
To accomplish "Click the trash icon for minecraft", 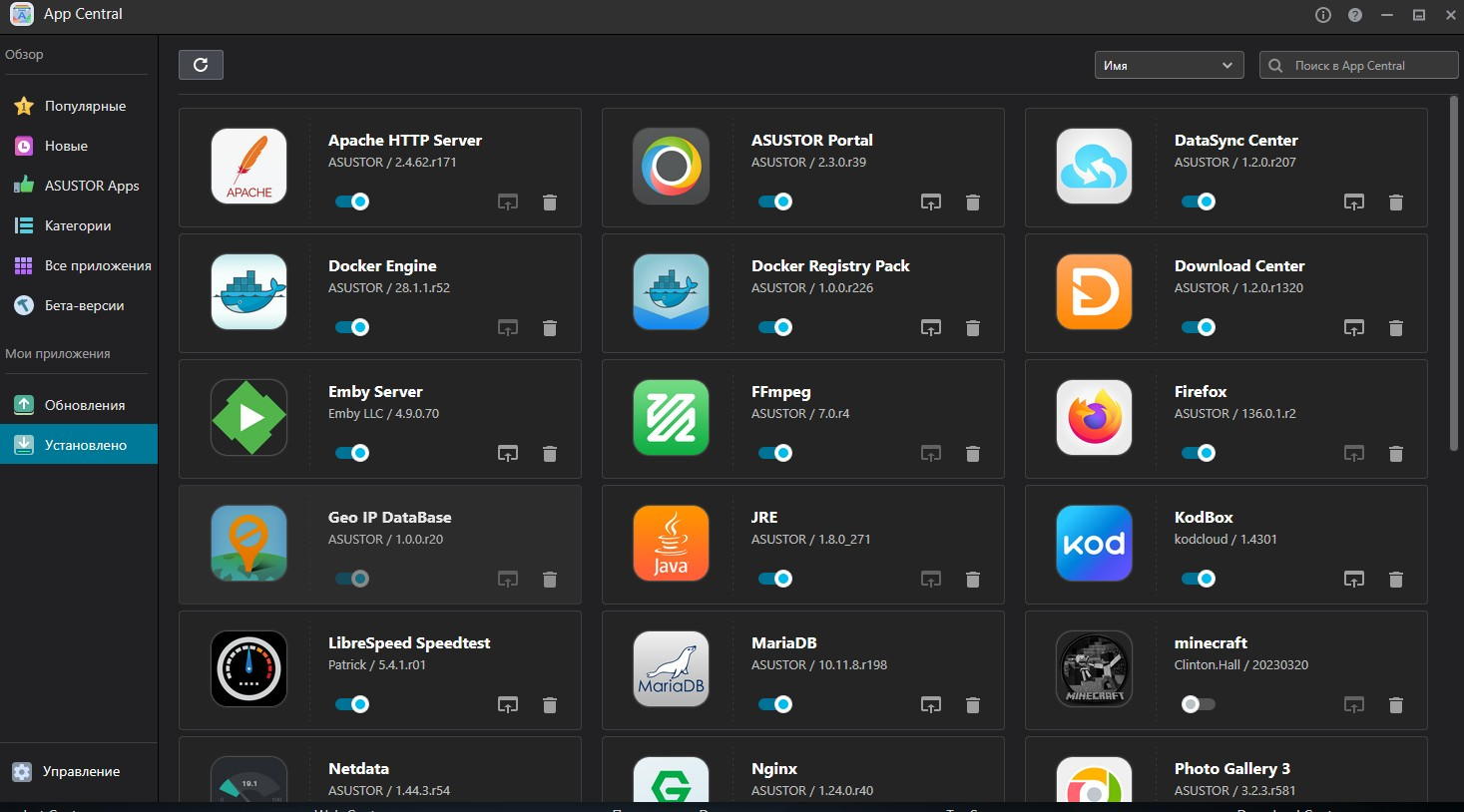I will click(x=1396, y=705).
